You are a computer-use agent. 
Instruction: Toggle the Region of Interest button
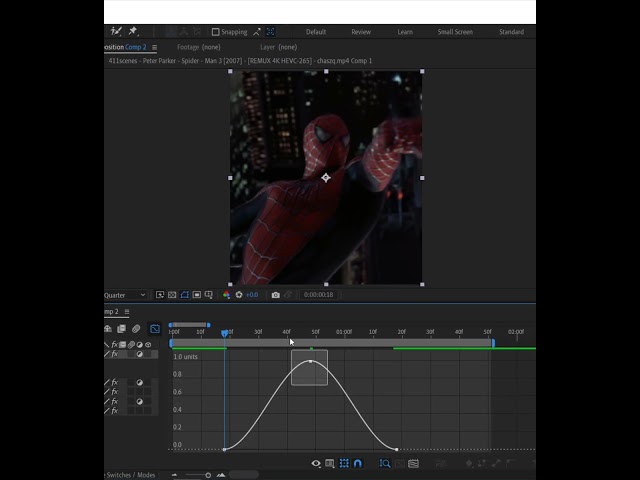197,295
